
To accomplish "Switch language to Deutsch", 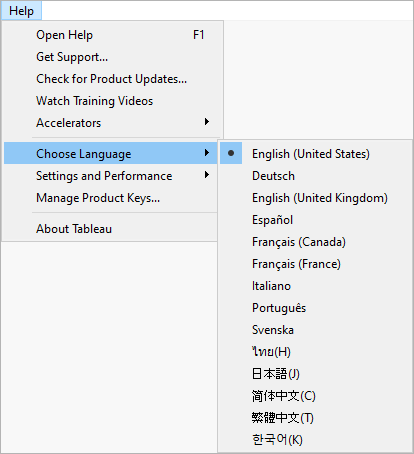I will (x=315, y=176).
